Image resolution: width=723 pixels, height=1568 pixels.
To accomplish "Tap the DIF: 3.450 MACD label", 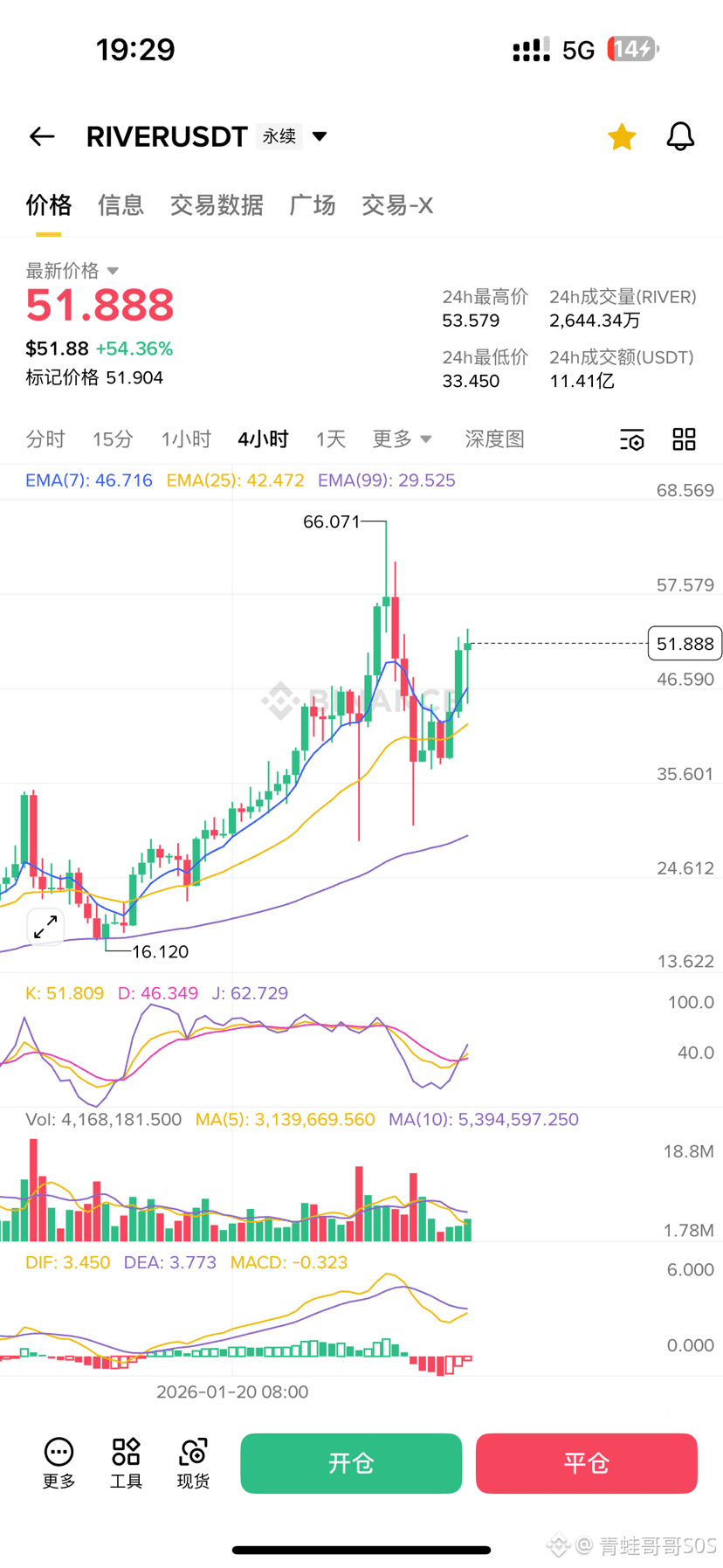I will [x=68, y=1262].
